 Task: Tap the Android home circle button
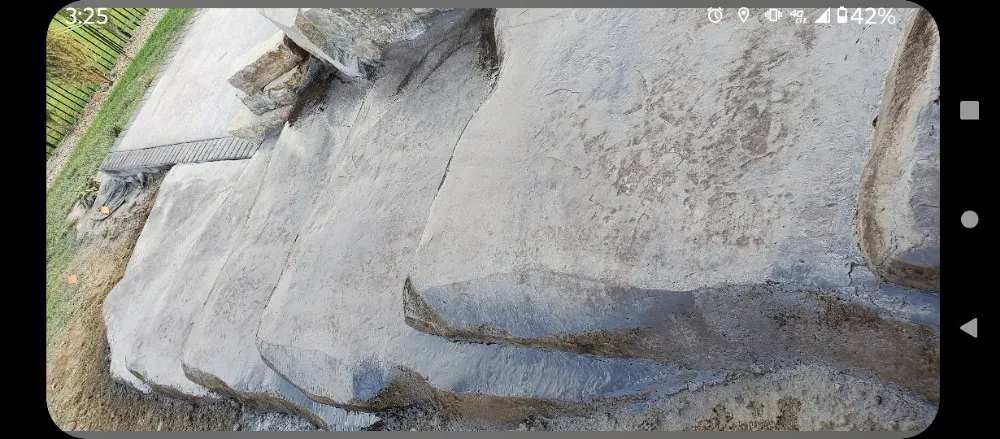pyautogui.click(x=969, y=220)
